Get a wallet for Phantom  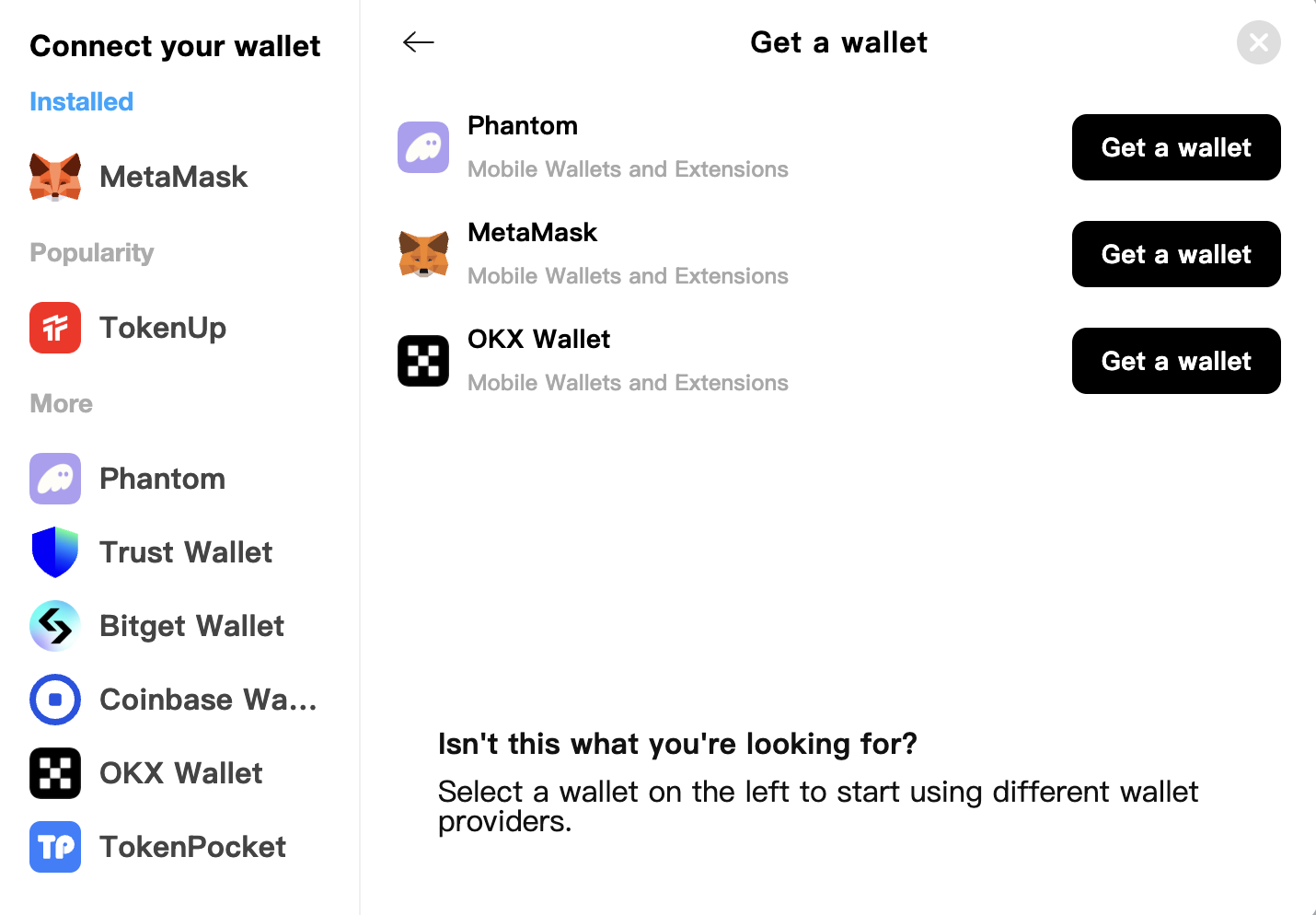1176,147
